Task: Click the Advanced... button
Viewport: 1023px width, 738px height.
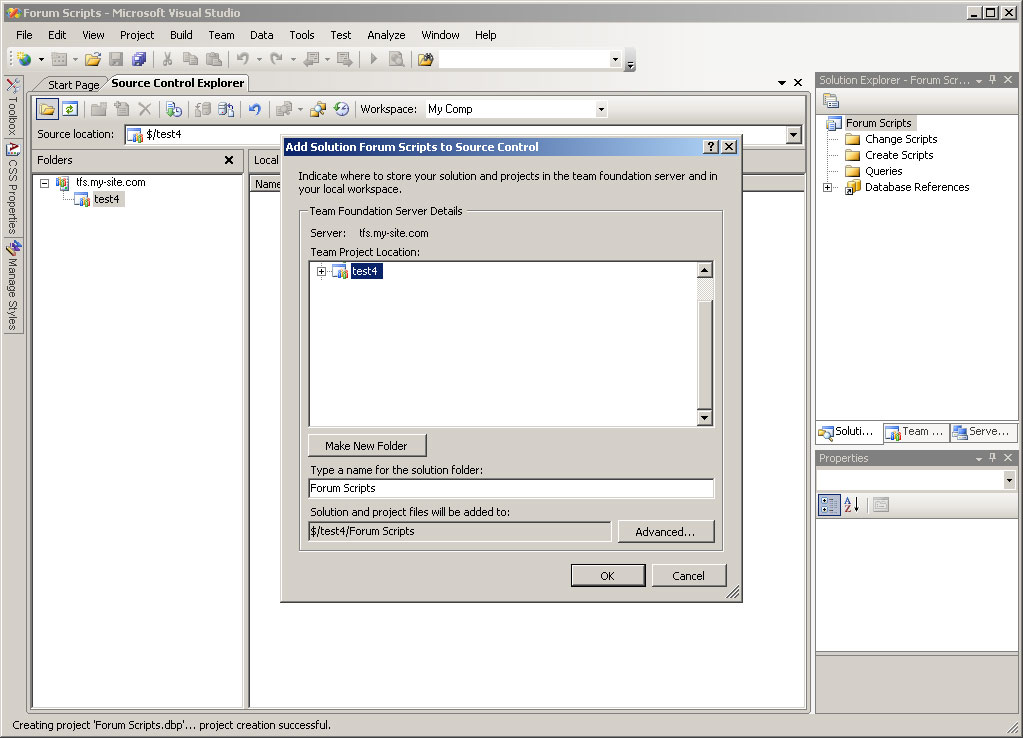Action: pyautogui.click(x=665, y=532)
